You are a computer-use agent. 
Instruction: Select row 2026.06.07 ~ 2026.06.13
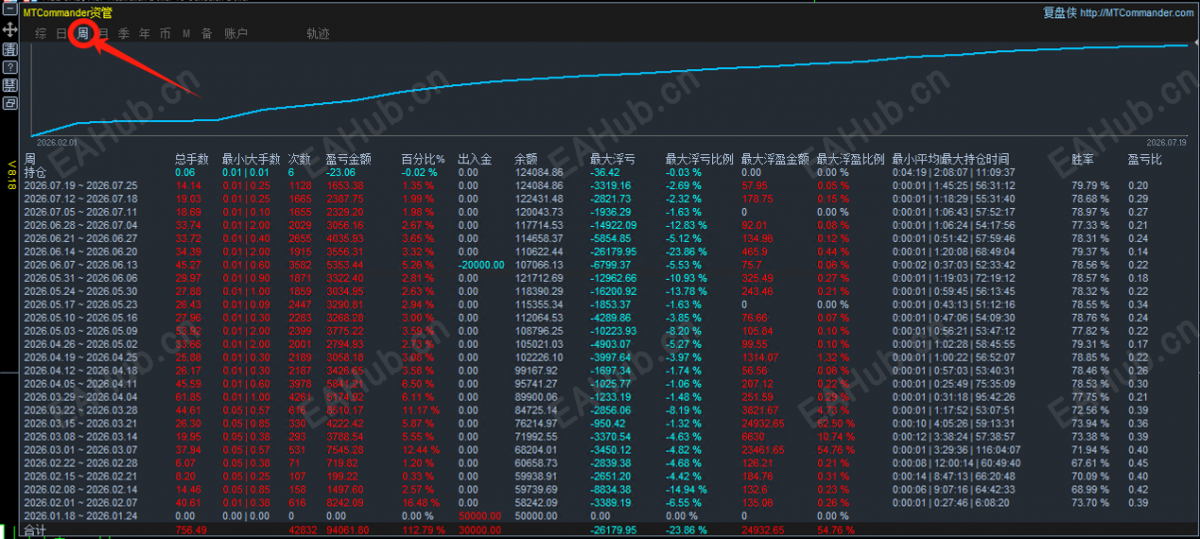[81, 265]
